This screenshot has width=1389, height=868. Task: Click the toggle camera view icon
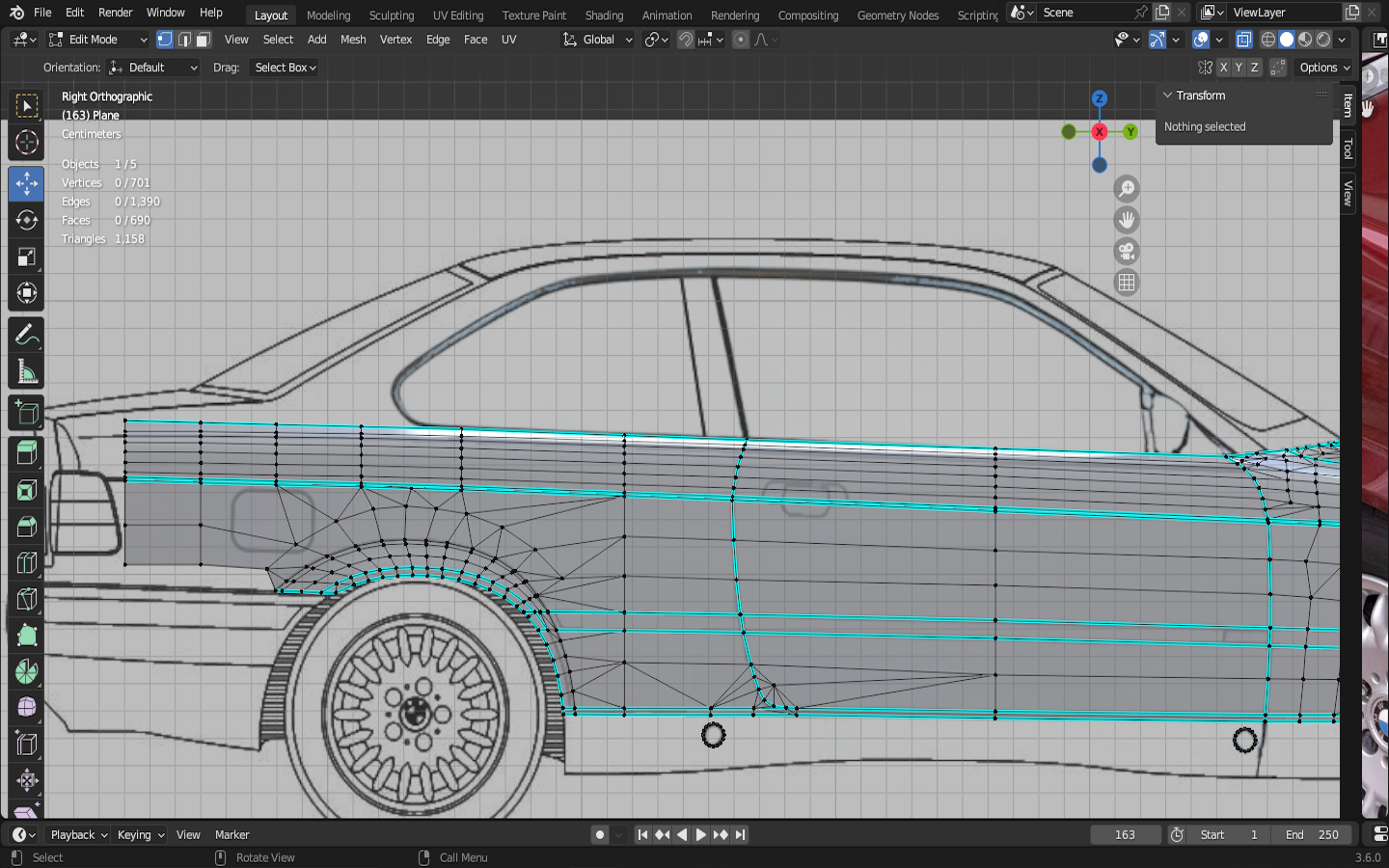pyautogui.click(x=1126, y=252)
